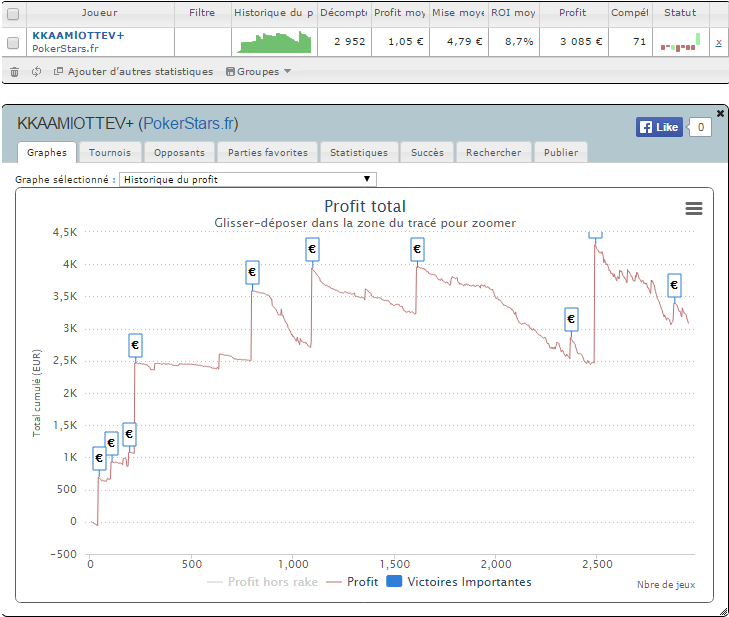Open PokerStars.fr link in panel title
The height and width of the screenshot is (617, 729).
[x=189, y=124]
